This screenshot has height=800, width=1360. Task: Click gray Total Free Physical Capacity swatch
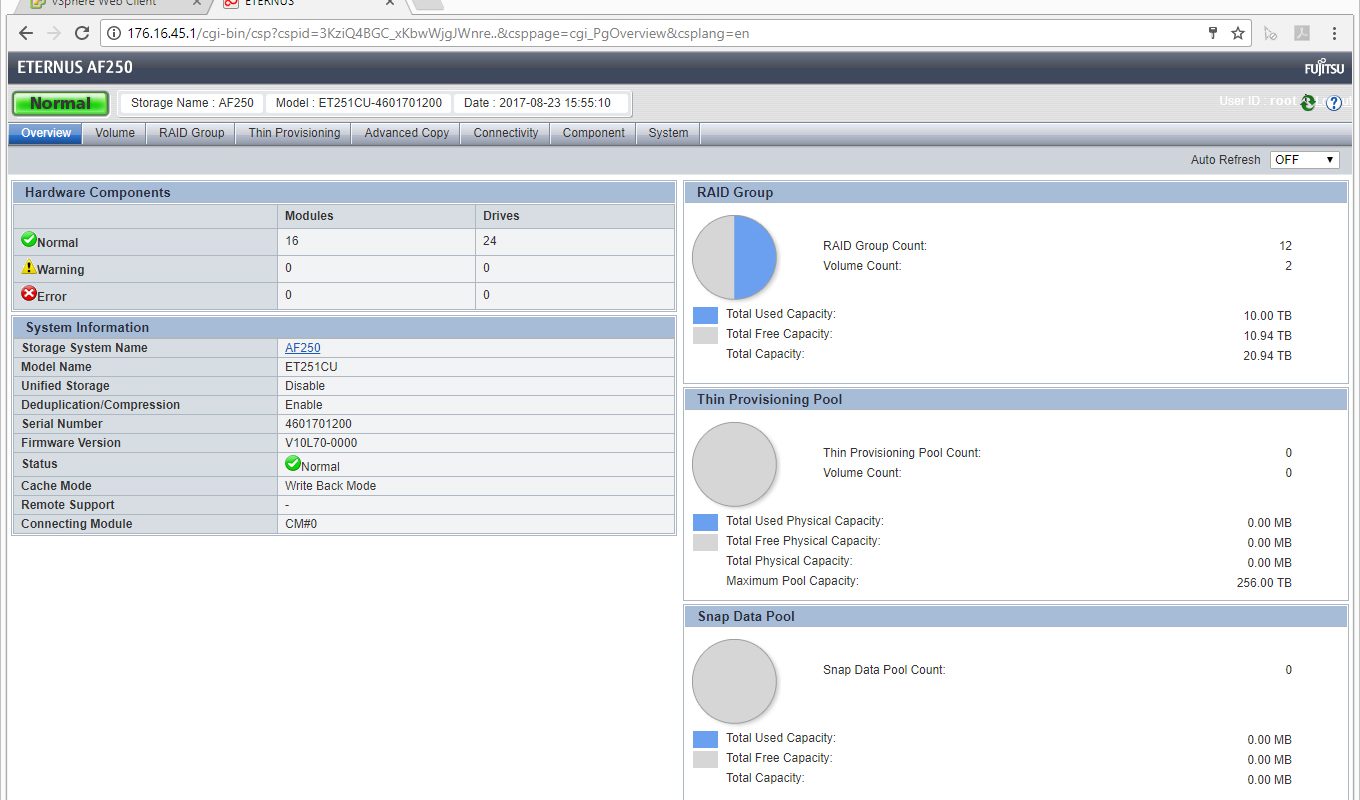tap(705, 542)
